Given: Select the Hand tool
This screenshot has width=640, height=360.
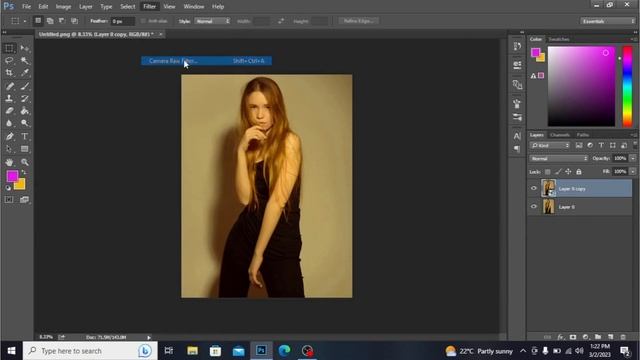Looking at the screenshot, I should pyautogui.click(x=9, y=162).
